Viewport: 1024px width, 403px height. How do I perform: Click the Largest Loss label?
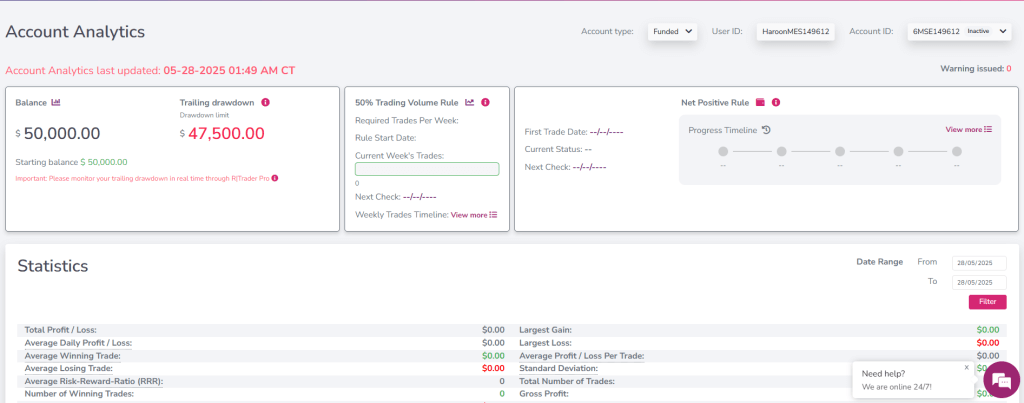point(545,343)
